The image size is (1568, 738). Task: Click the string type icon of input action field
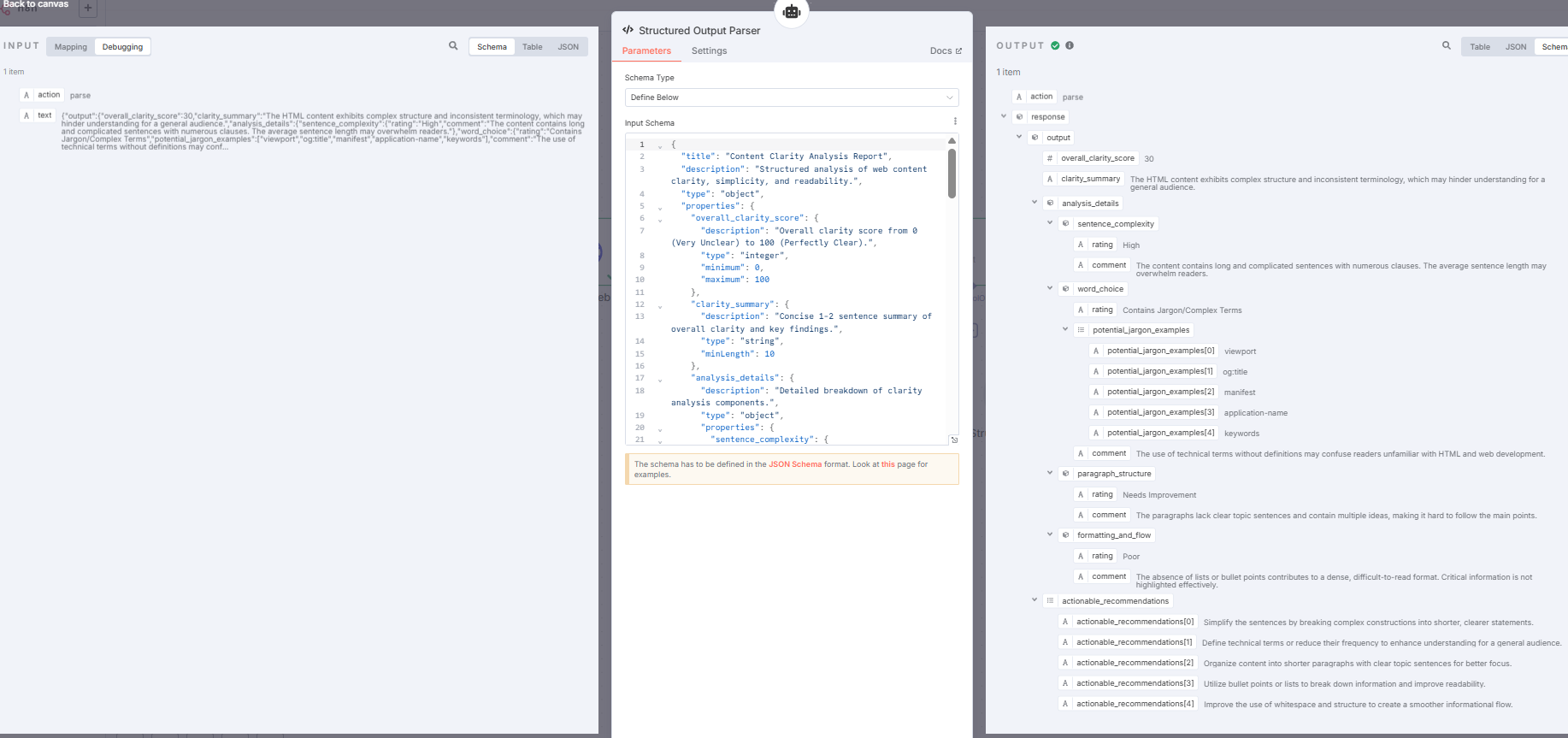pos(27,95)
